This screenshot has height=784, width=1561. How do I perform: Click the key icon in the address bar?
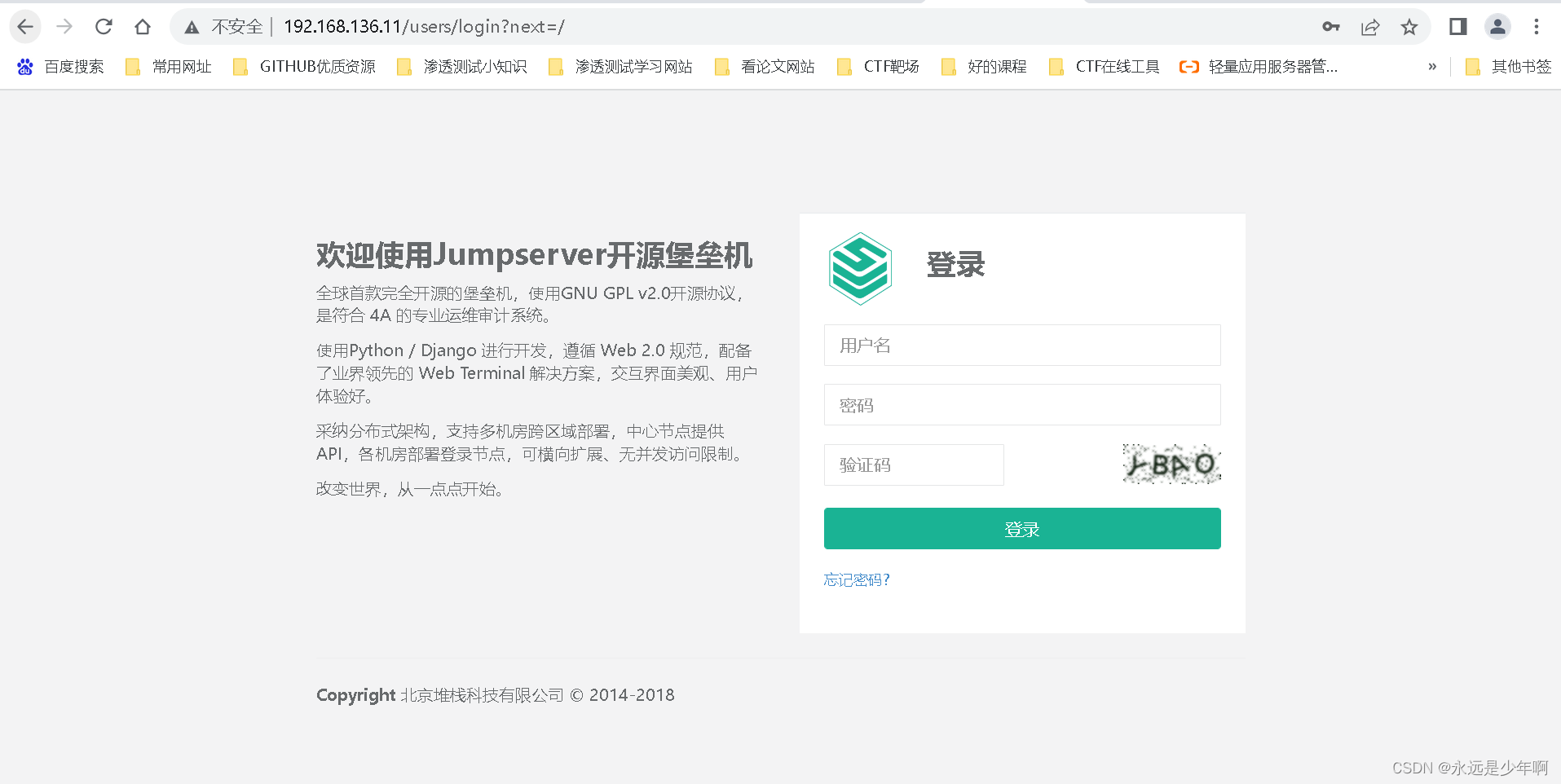click(x=1330, y=26)
